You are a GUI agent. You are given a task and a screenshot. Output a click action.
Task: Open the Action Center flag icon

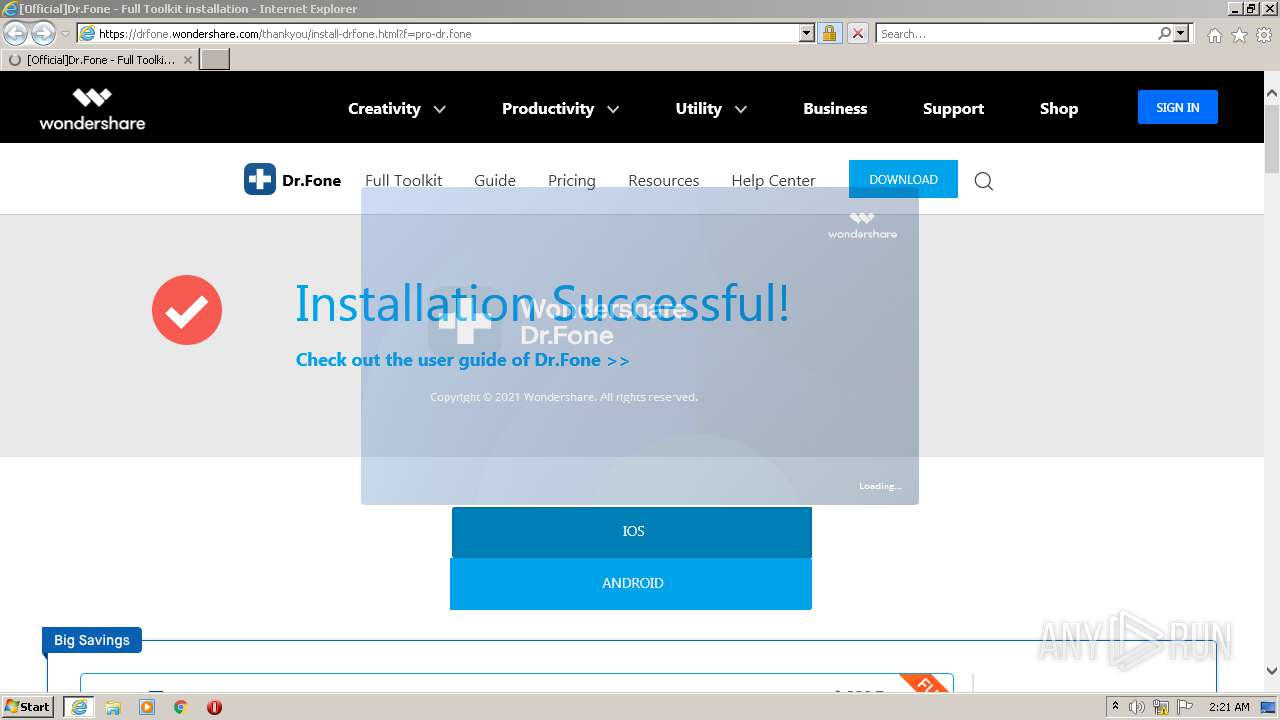[1186, 707]
